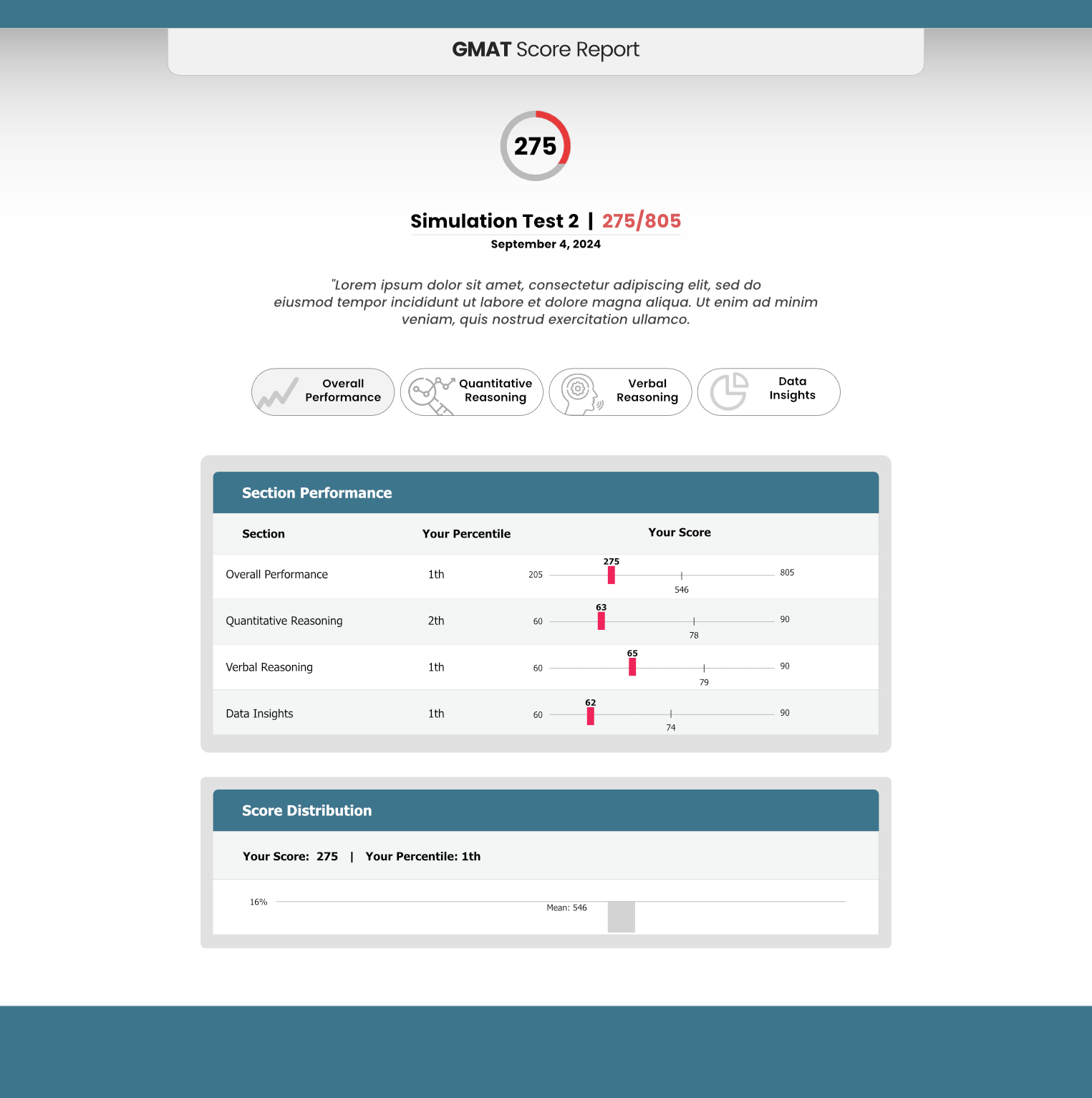Click the red 63 marker on Quantitative slider
The height and width of the screenshot is (1098, 1092).
tap(601, 621)
